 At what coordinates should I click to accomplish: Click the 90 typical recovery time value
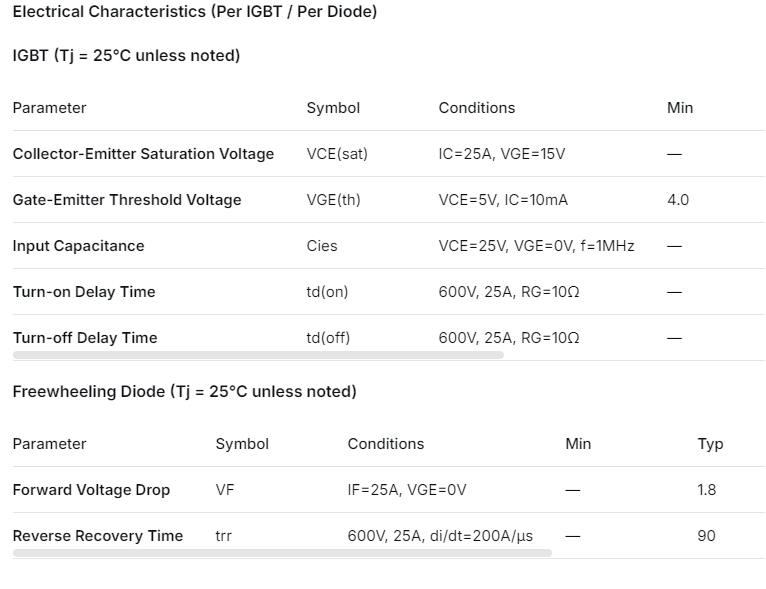click(706, 536)
